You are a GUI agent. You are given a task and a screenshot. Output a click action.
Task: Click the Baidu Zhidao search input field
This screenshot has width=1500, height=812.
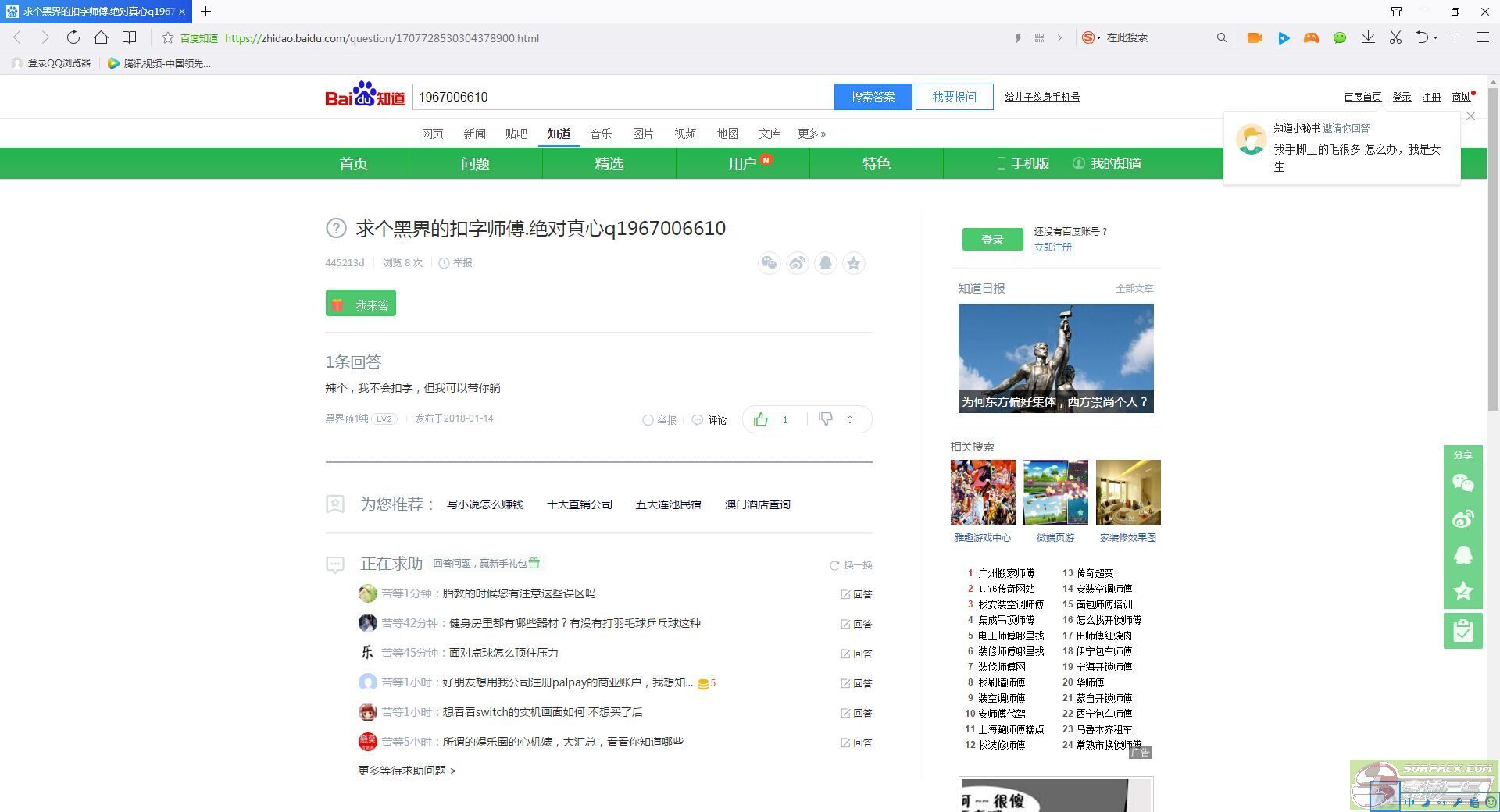623,97
